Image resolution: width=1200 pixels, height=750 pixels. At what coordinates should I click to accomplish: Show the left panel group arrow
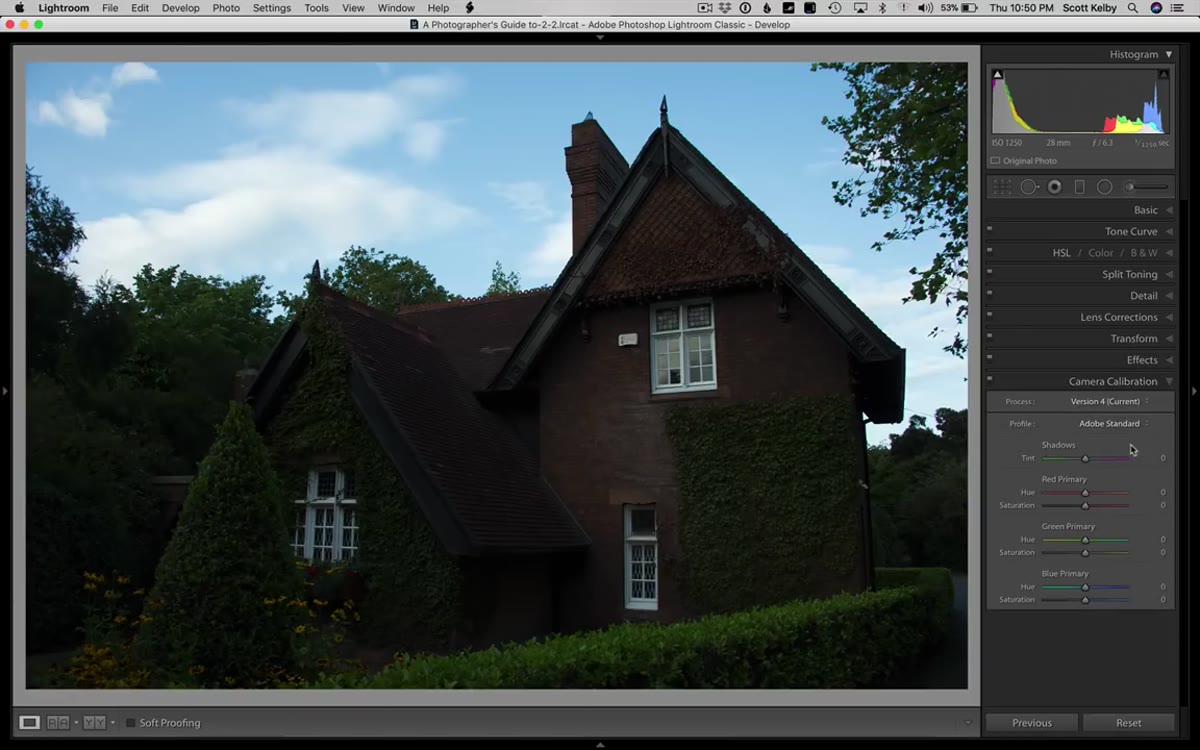coord(5,390)
